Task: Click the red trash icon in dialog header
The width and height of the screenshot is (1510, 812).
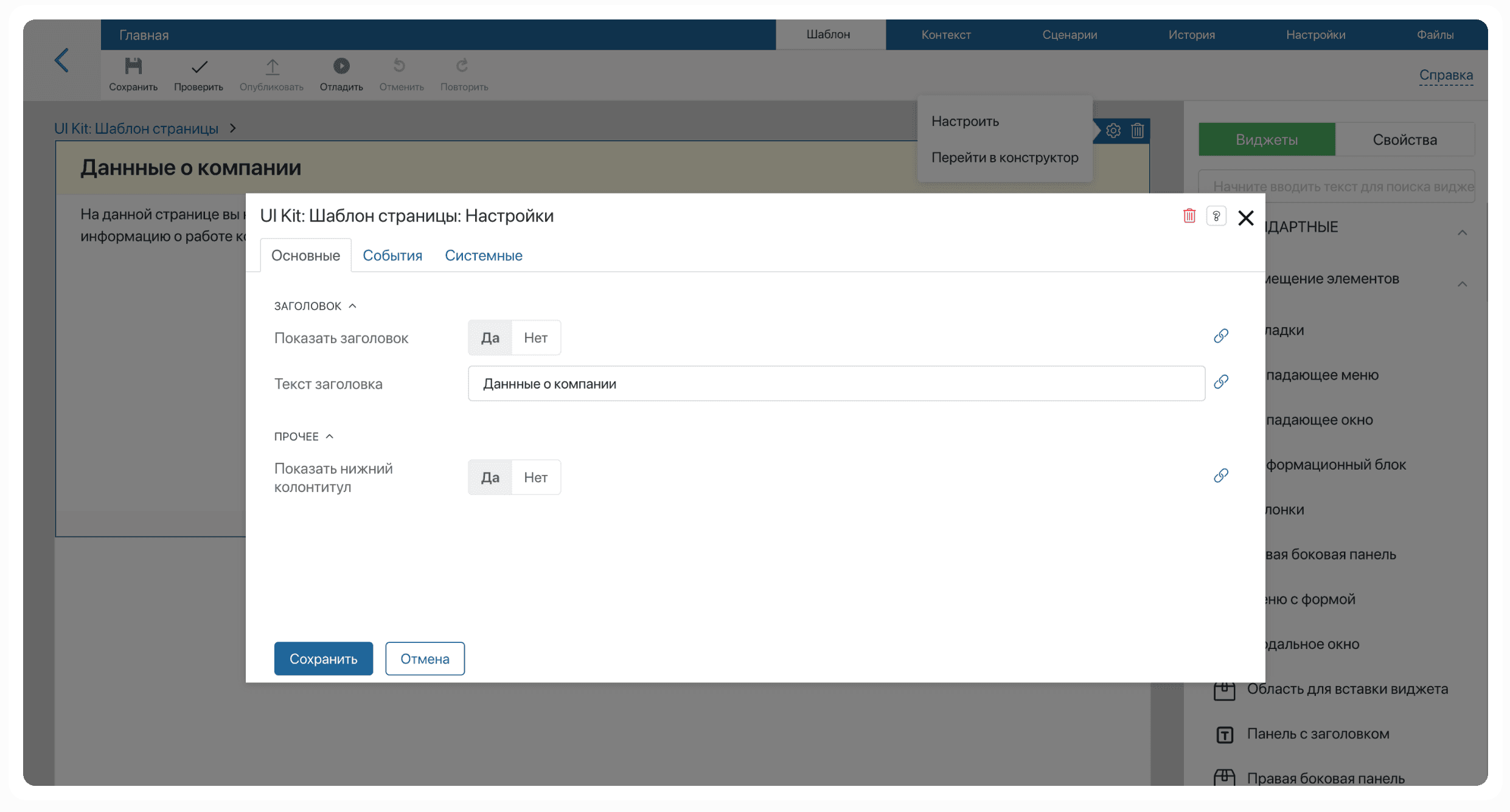Action: (x=1189, y=216)
